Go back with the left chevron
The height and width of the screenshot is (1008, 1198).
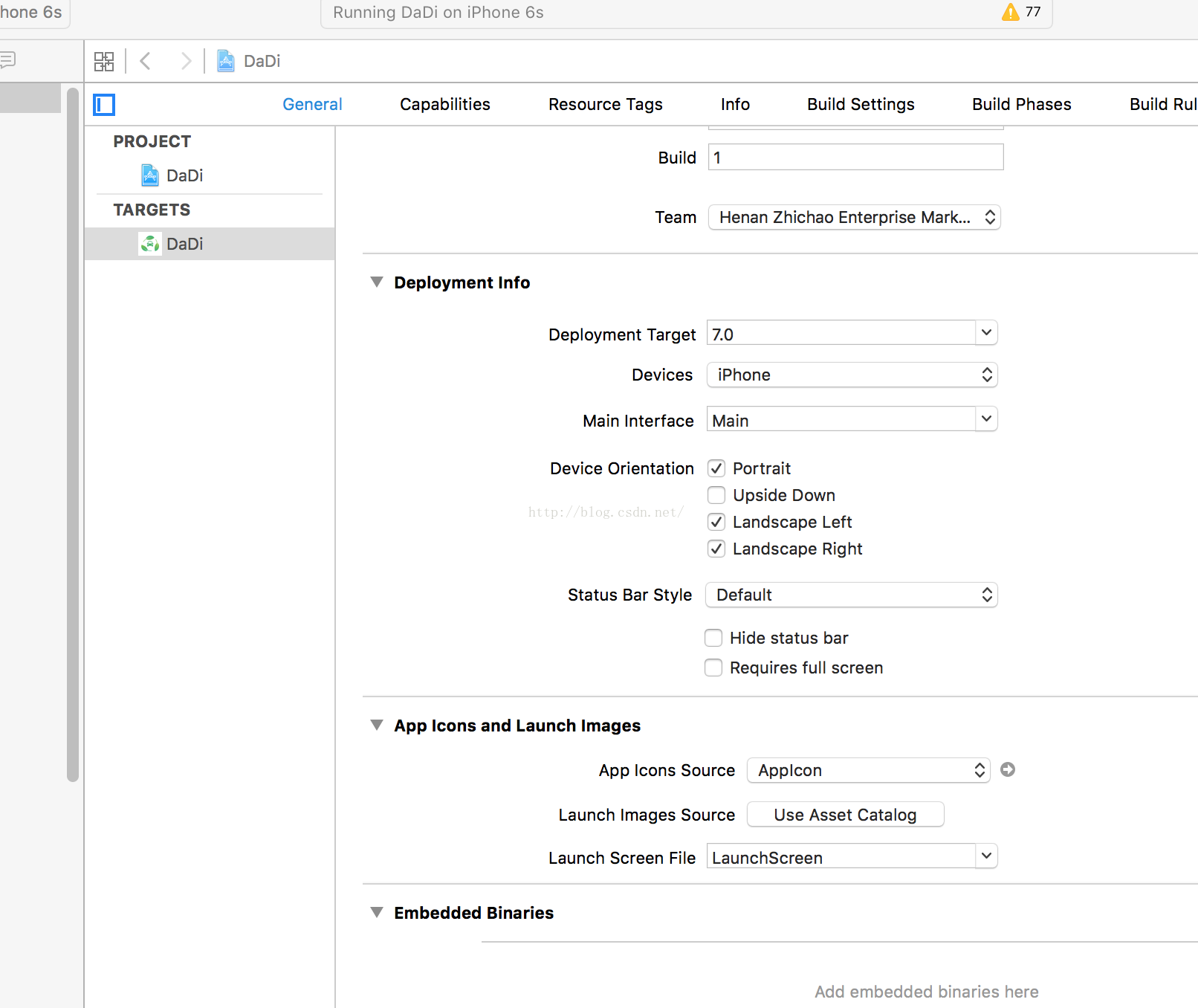point(146,61)
